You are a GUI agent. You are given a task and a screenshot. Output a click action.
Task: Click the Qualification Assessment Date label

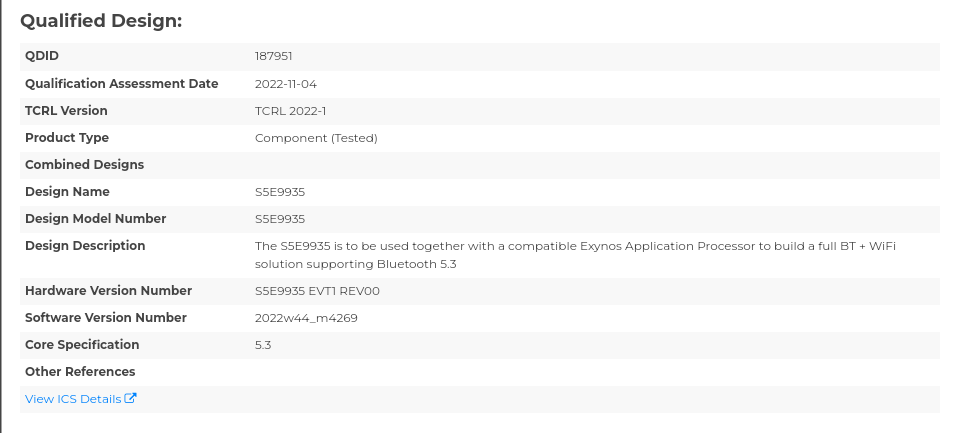point(121,83)
